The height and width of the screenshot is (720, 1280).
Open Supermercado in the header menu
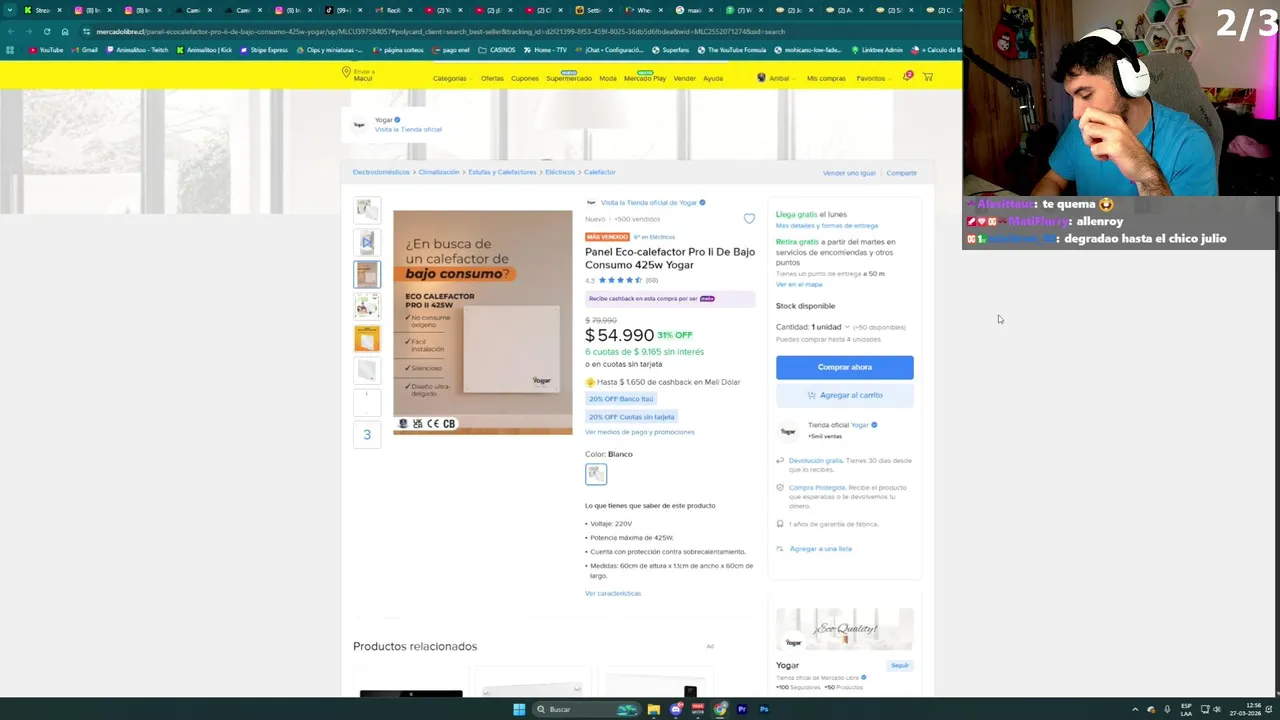point(569,78)
